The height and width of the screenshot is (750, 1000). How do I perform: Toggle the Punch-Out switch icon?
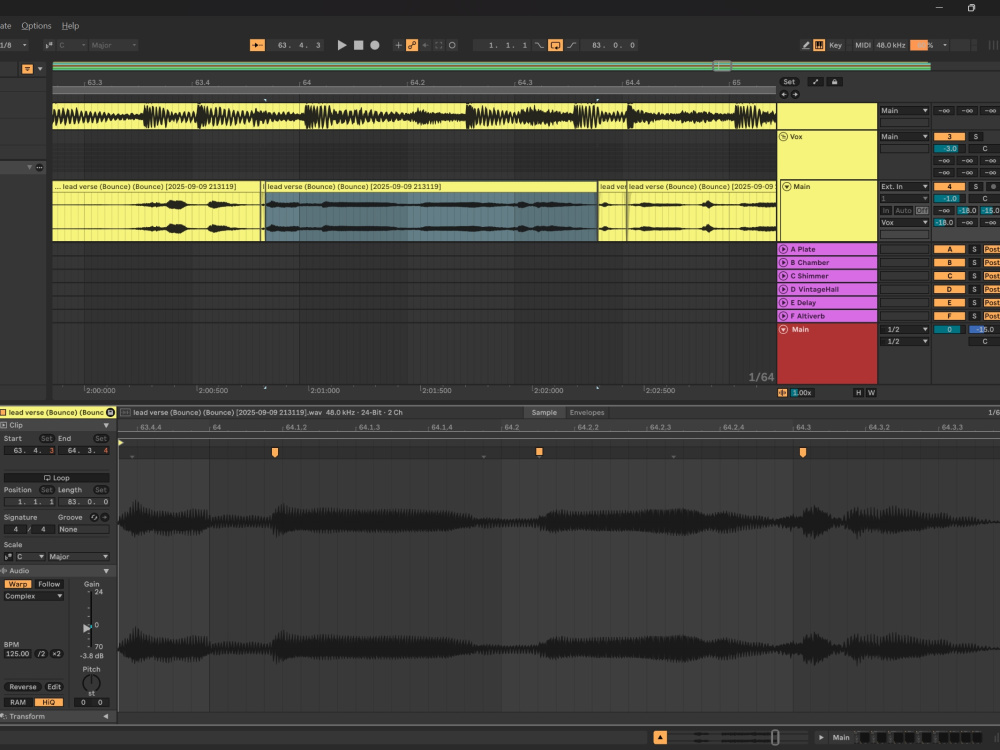pyautogui.click(x=571, y=45)
